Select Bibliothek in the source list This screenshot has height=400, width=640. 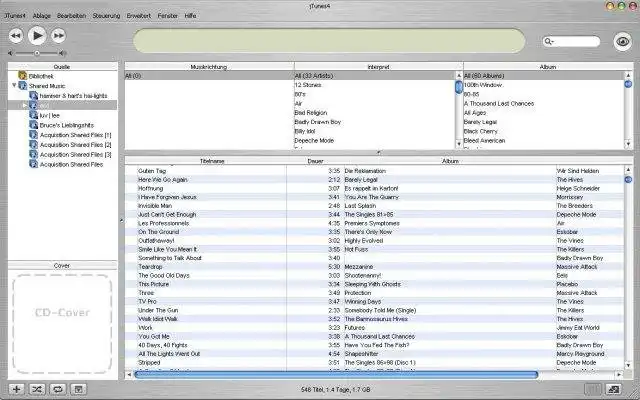[x=41, y=76]
